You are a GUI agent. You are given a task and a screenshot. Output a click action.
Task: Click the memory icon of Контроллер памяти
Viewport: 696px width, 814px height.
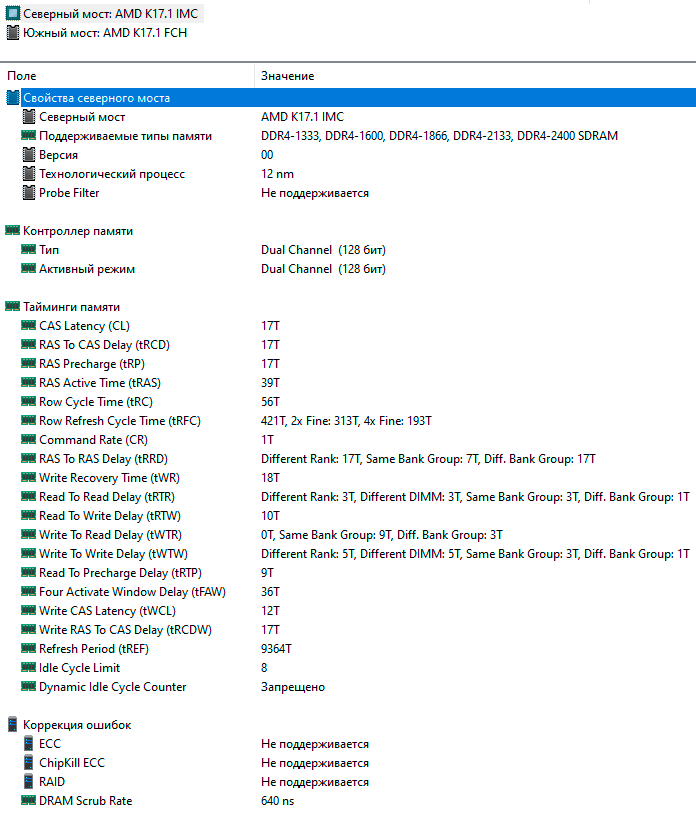(x=12, y=230)
